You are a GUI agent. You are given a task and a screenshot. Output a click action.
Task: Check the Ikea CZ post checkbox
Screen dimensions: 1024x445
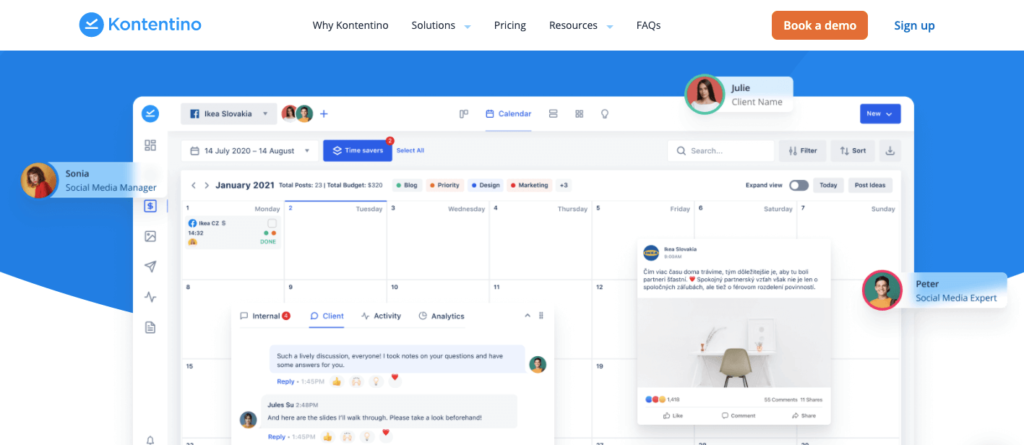272,223
